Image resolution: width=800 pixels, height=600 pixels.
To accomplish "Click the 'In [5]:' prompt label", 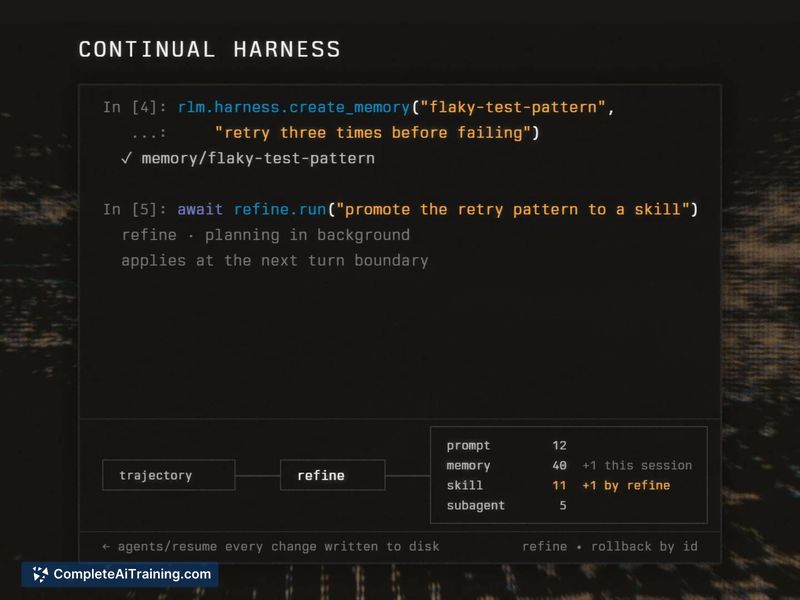I will coord(135,209).
